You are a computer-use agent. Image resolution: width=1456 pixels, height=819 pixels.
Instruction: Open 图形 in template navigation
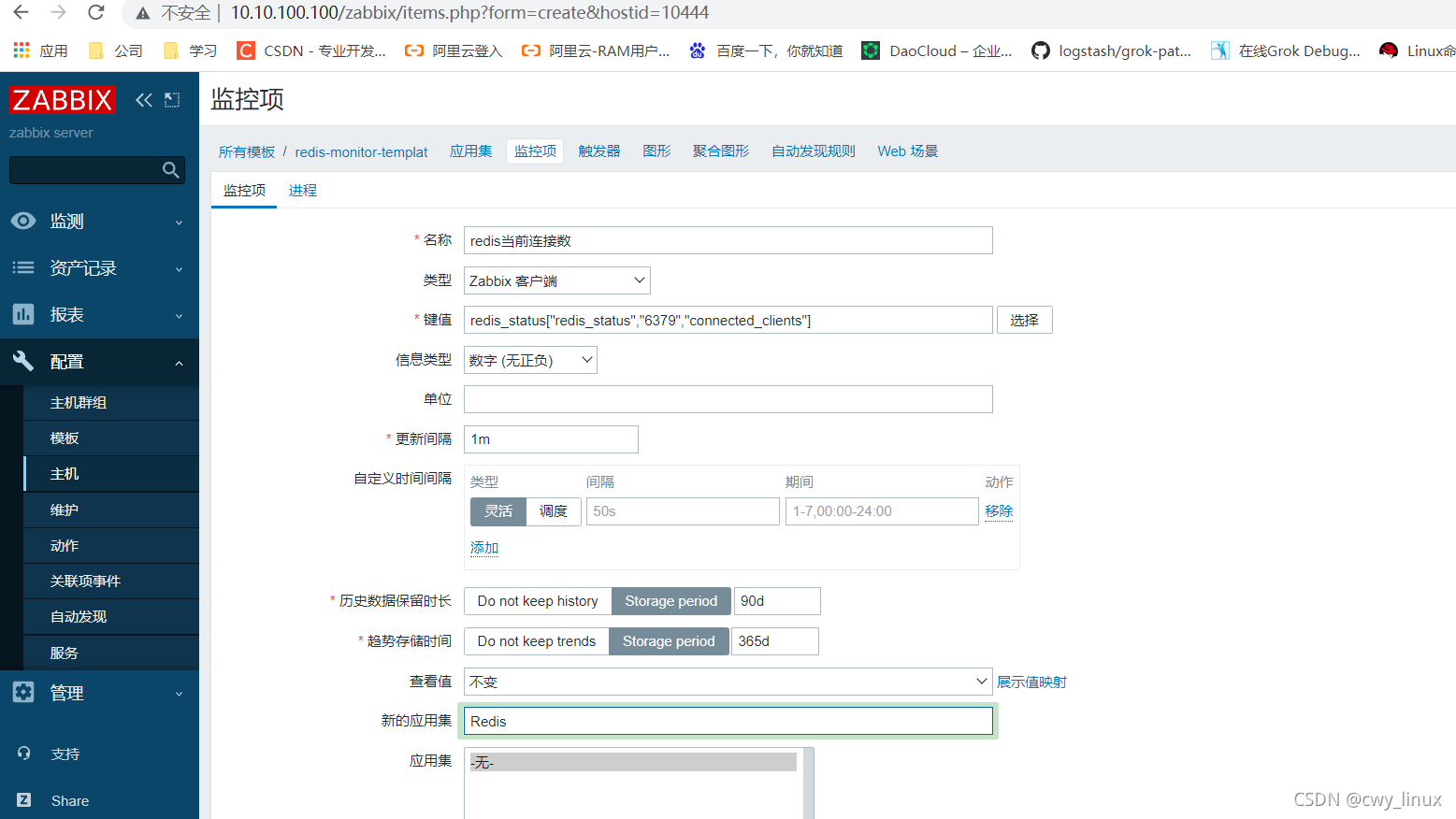656,151
